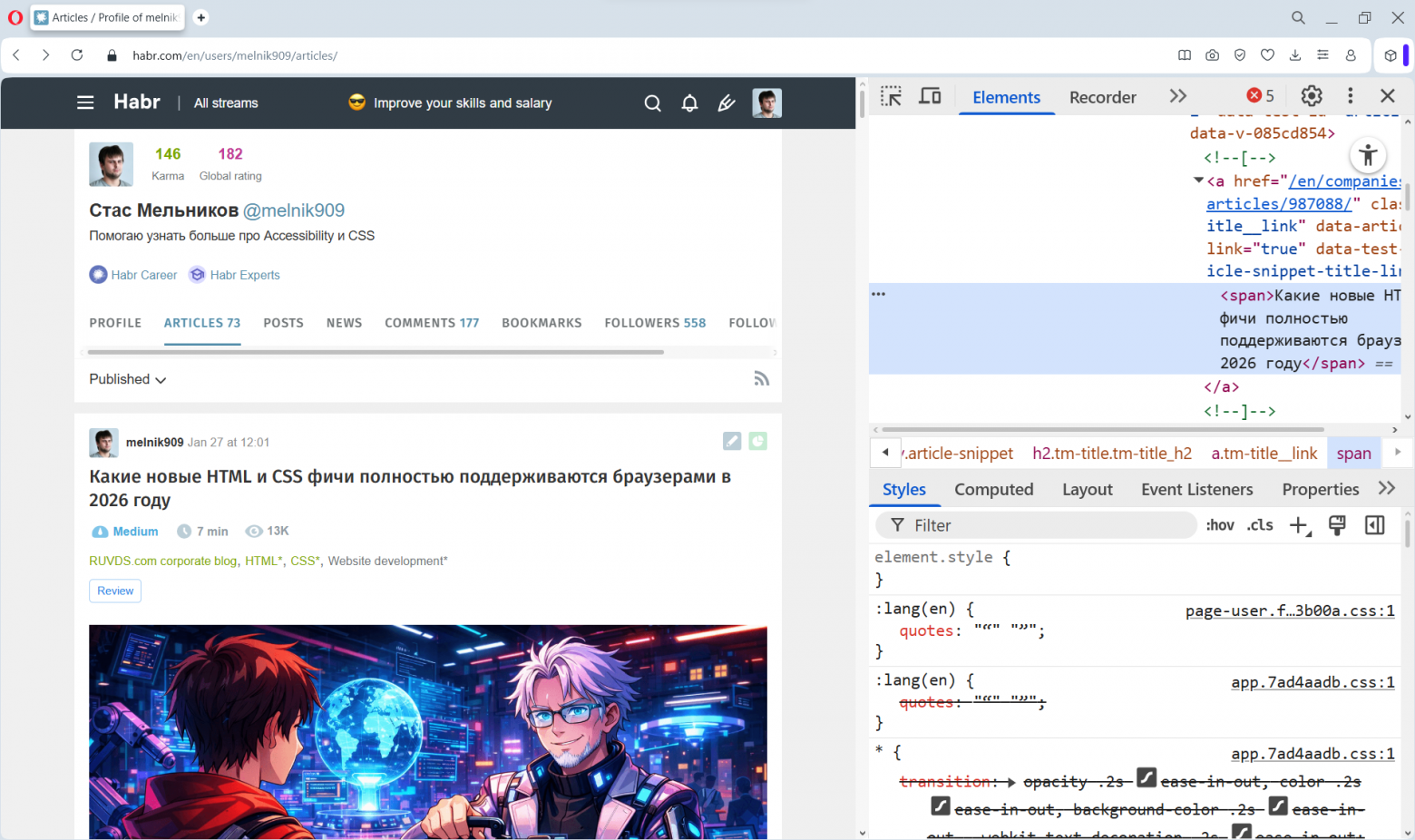
Task: Toggle the :hov element state panel
Action: pos(1220,525)
